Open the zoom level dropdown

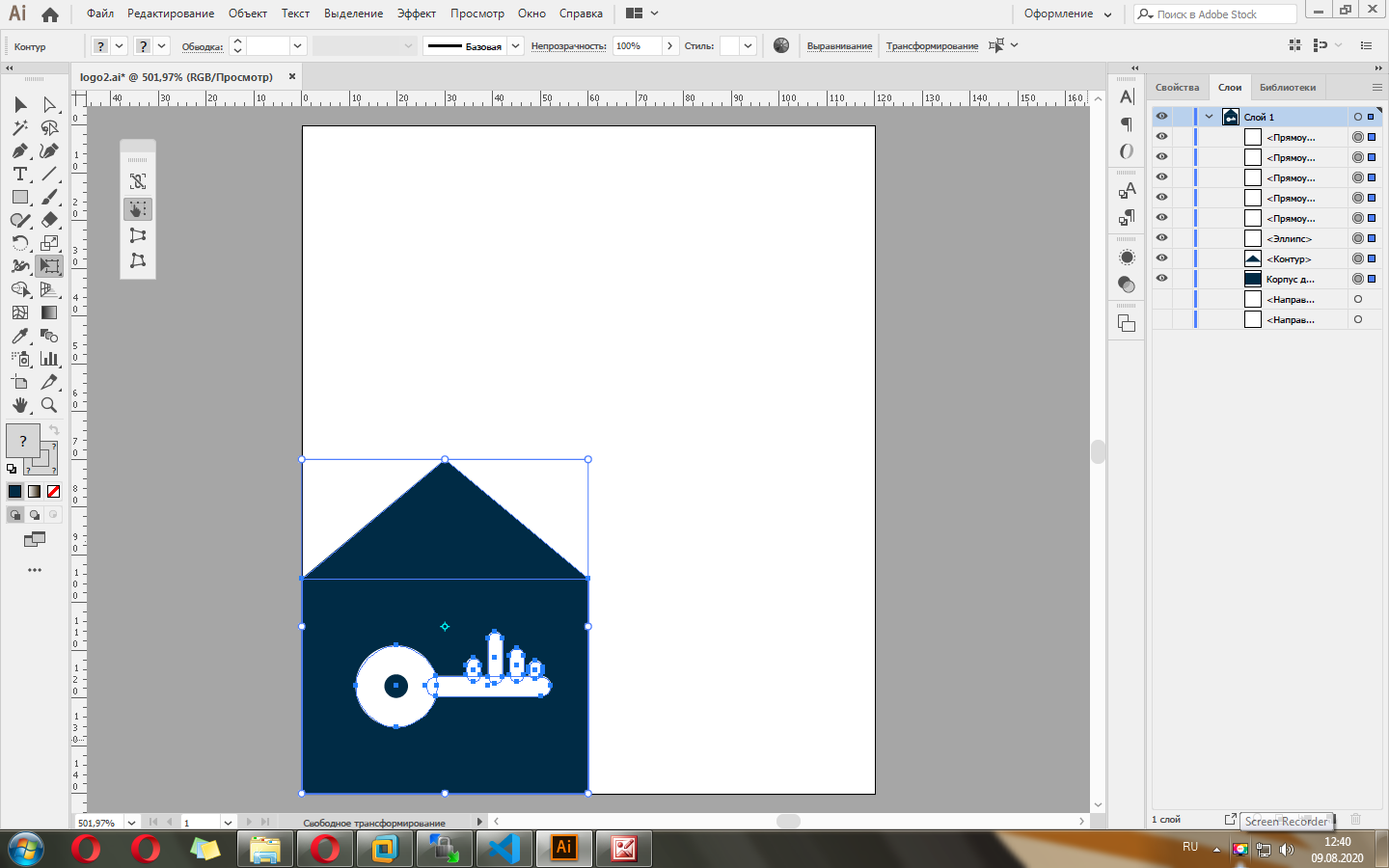point(131,823)
